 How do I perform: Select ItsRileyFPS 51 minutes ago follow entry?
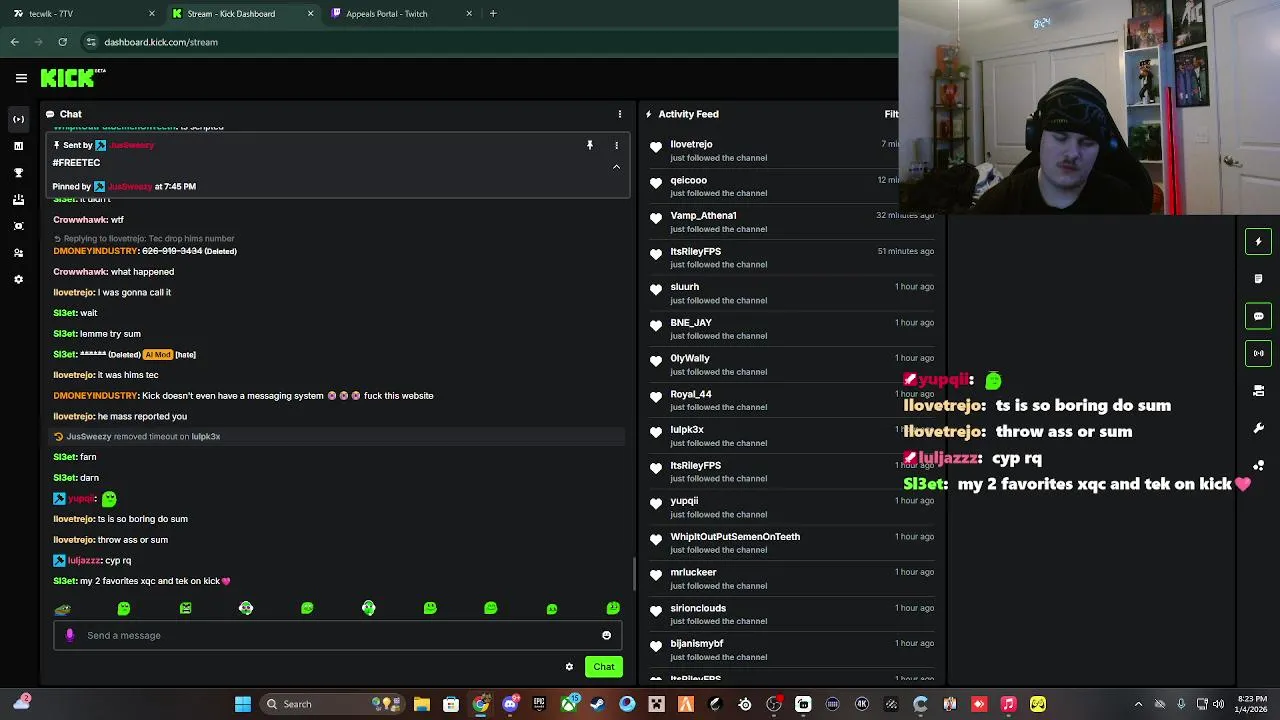pos(792,258)
